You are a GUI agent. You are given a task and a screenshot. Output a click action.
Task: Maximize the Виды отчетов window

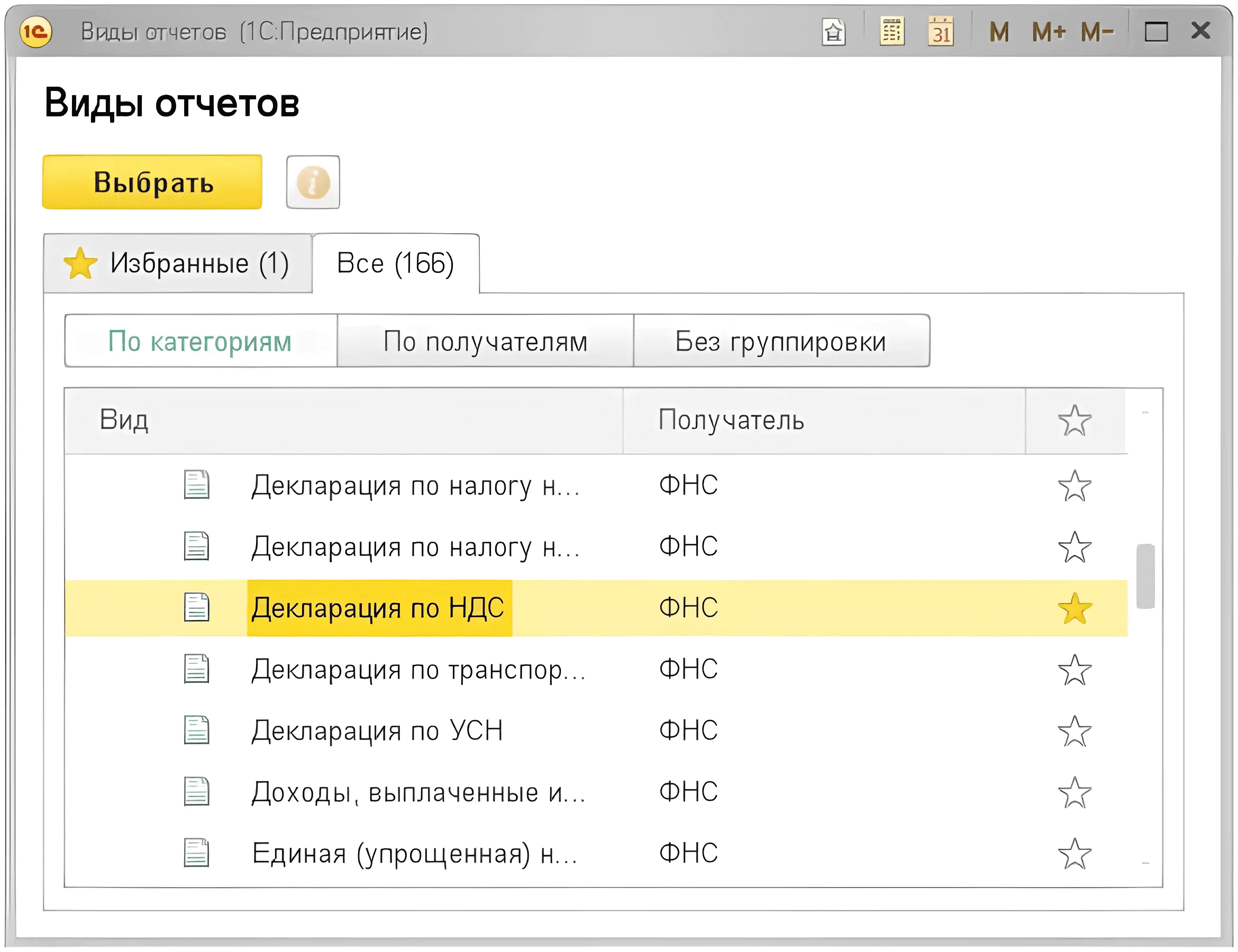pos(1156,32)
